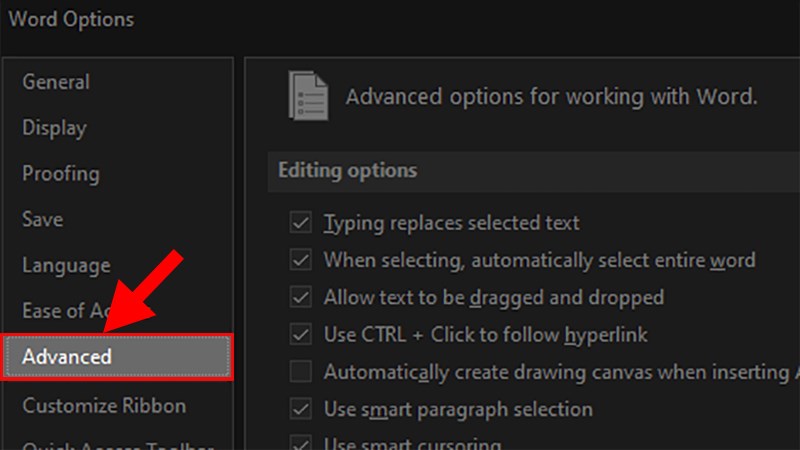The image size is (800, 450).
Task: Click the Advanced options document icon
Action: point(307,96)
